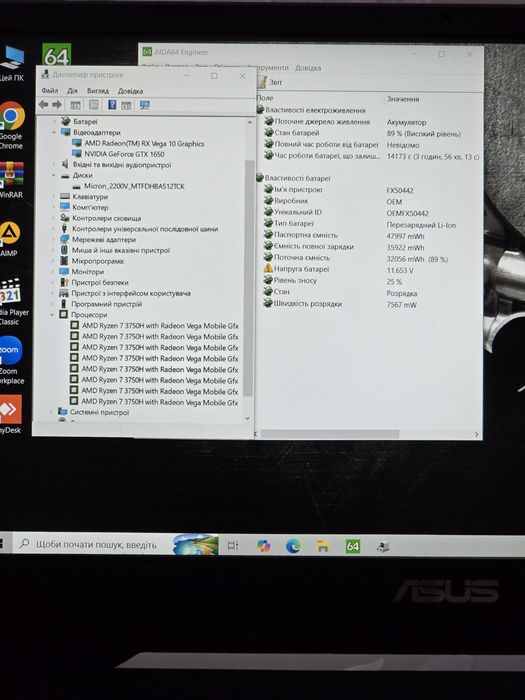Click the Поле column header in AIDA64

(265, 98)
